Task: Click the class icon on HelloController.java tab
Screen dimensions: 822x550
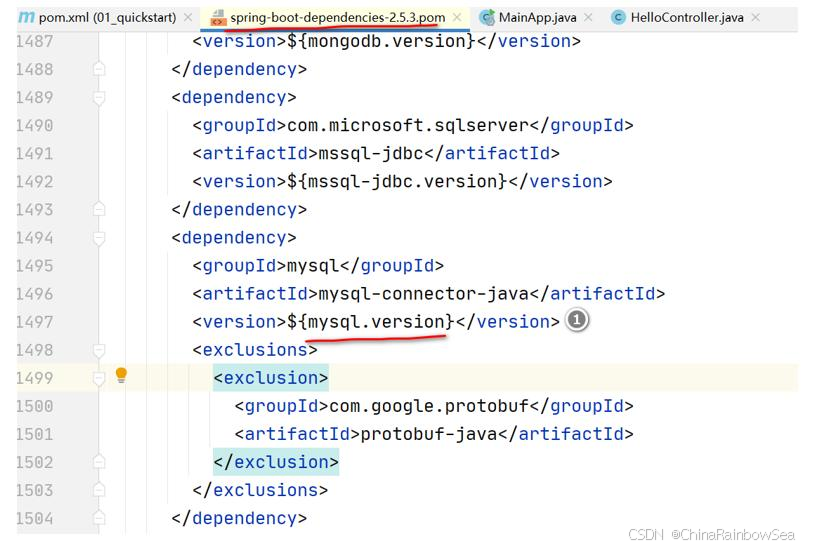Action: tap(619, 17)
